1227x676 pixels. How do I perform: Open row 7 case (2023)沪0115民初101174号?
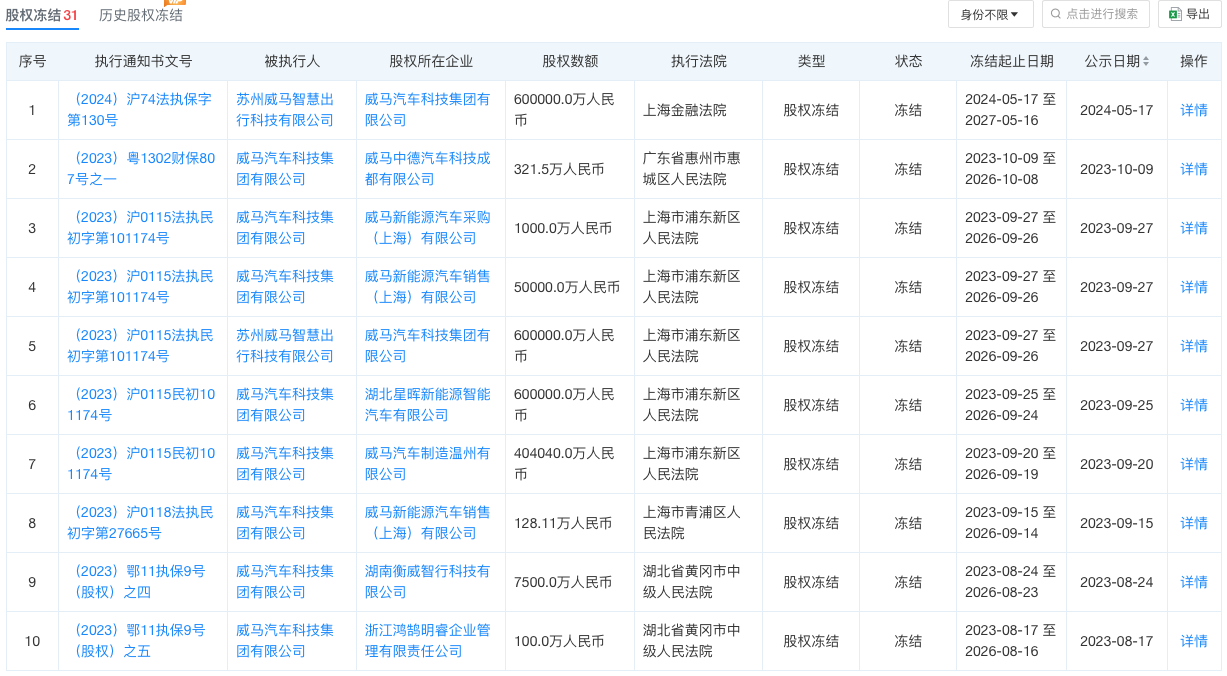141,464
